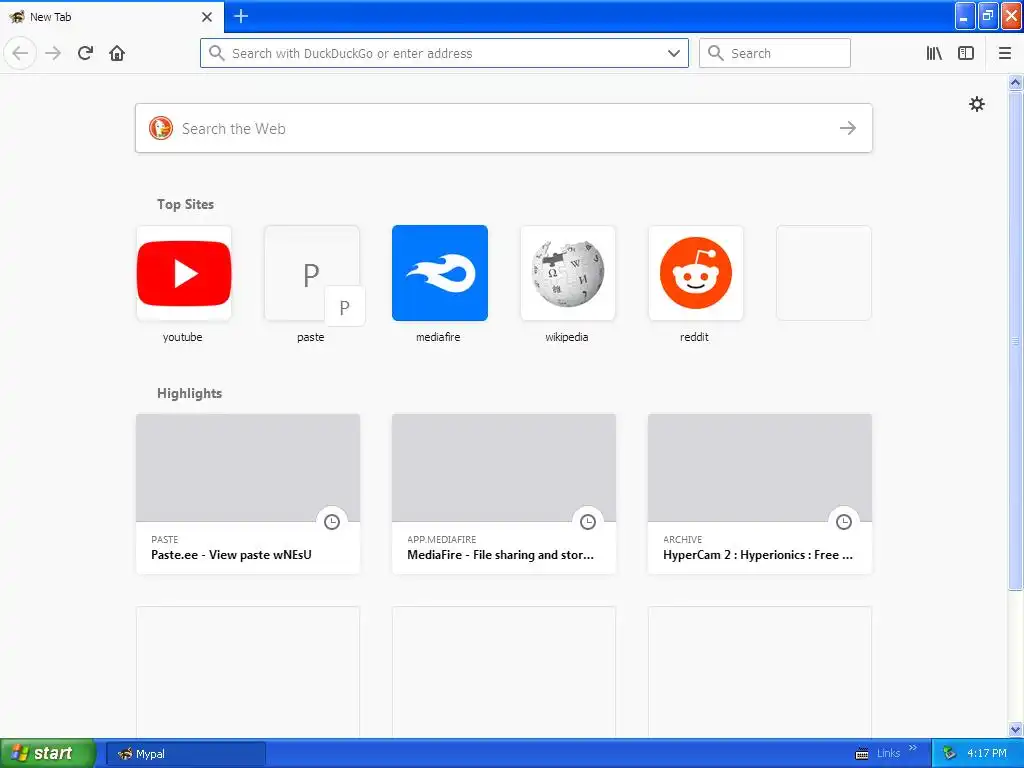Open the Library bookmarks icon
1024x768 pixels.
click(x=935, y=53)
